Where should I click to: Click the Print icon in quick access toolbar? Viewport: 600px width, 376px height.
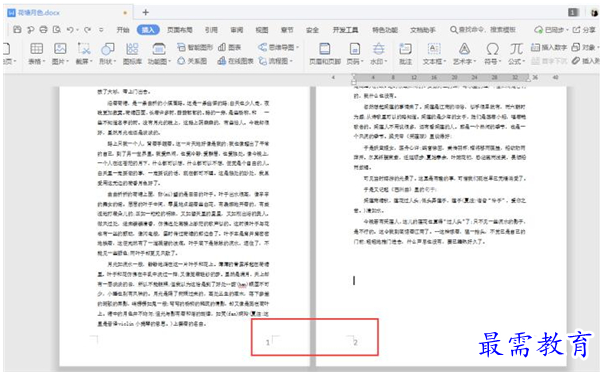(43, 29)
